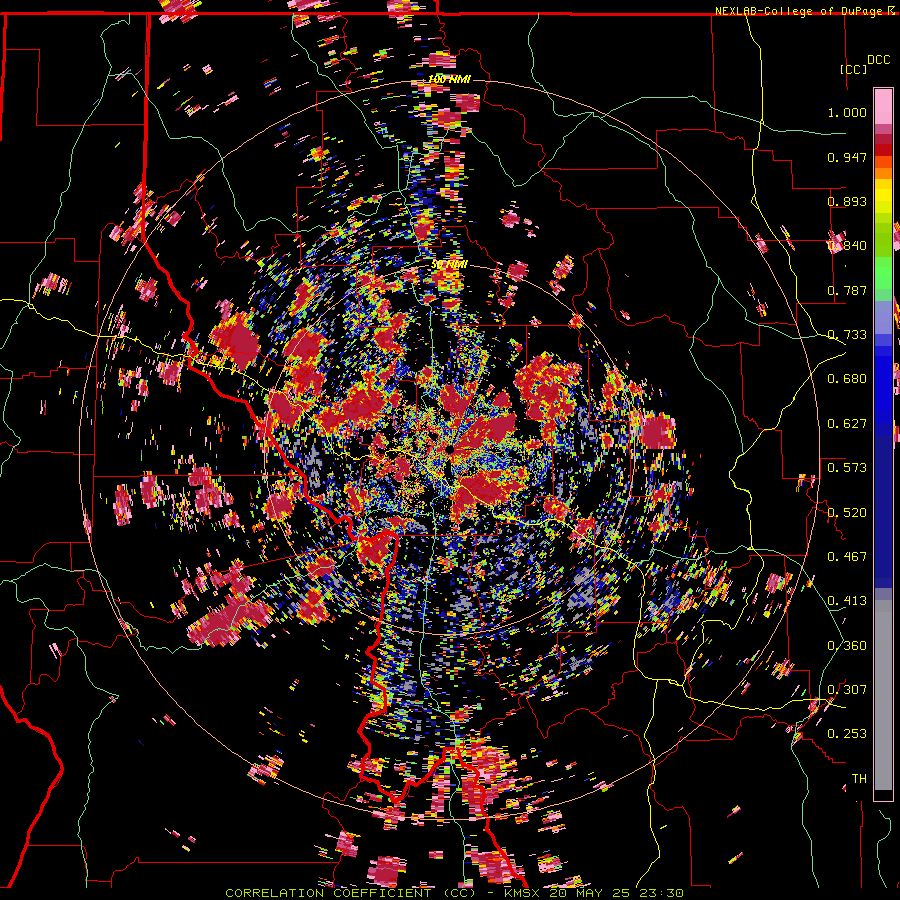900x900 pixels.
Task: Click the 0.840 legend value
Action: (847, 246)
